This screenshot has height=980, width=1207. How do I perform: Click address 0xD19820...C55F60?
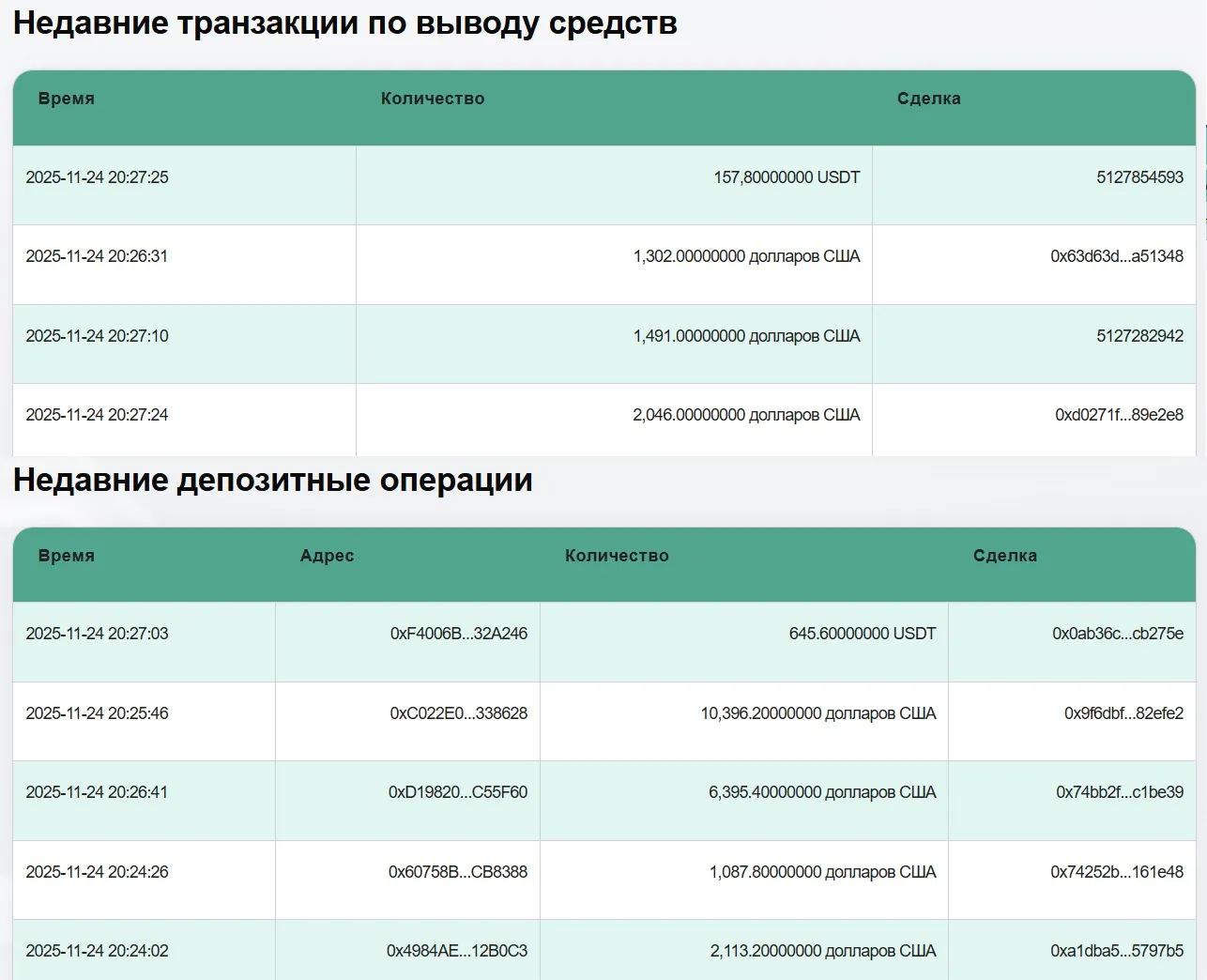click(458, 792)
